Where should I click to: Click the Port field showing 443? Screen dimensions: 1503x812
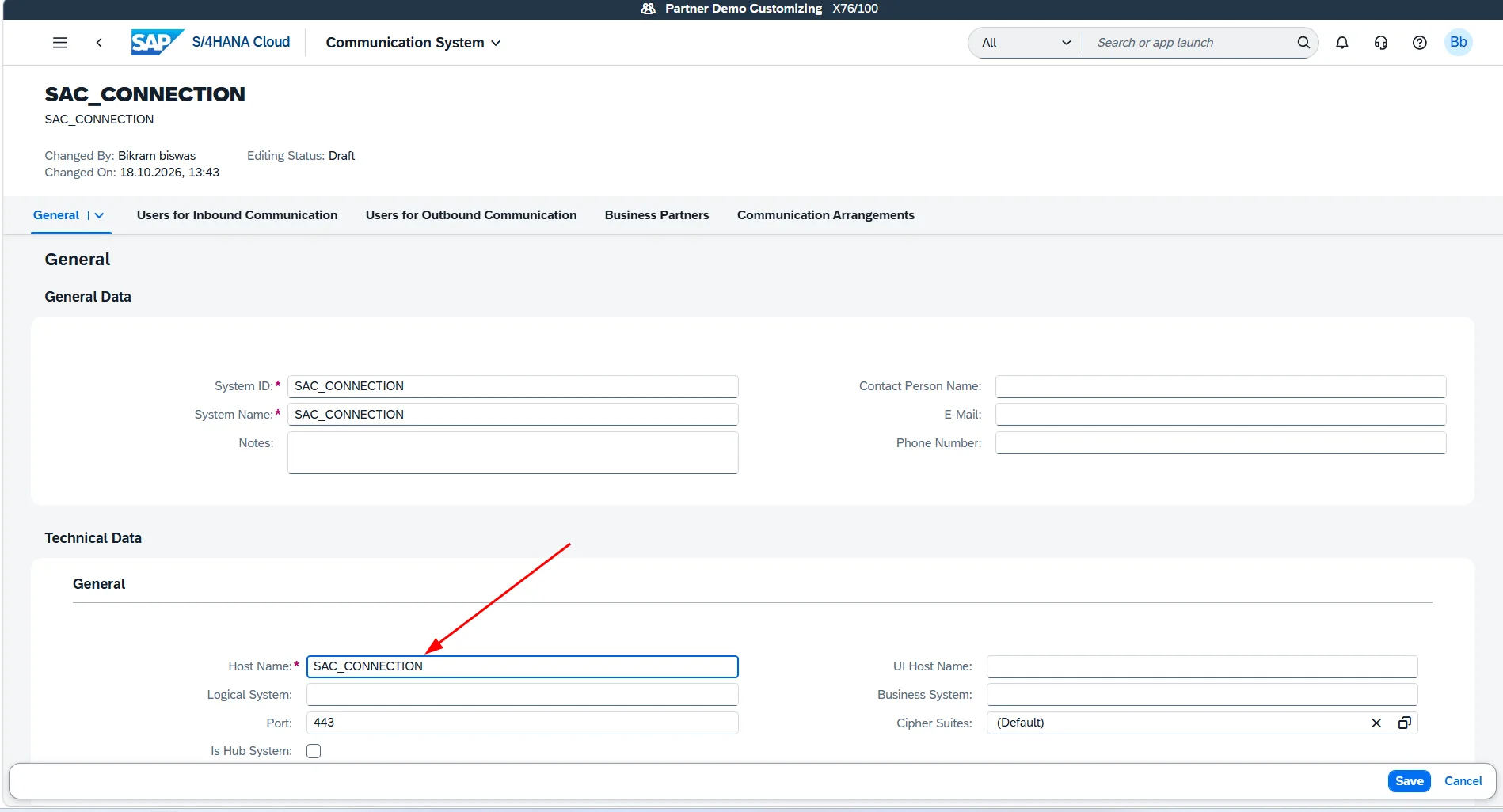coord(523,723)
